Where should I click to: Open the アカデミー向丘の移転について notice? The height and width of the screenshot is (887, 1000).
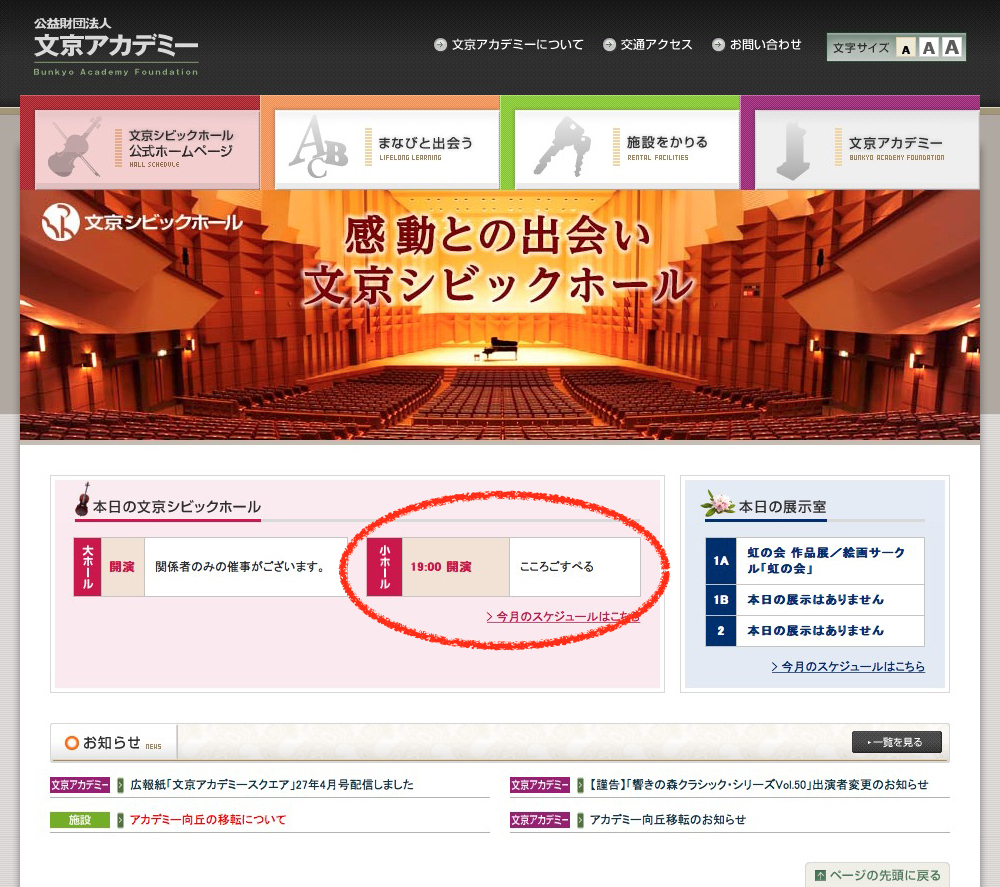[x=207, y=820]
